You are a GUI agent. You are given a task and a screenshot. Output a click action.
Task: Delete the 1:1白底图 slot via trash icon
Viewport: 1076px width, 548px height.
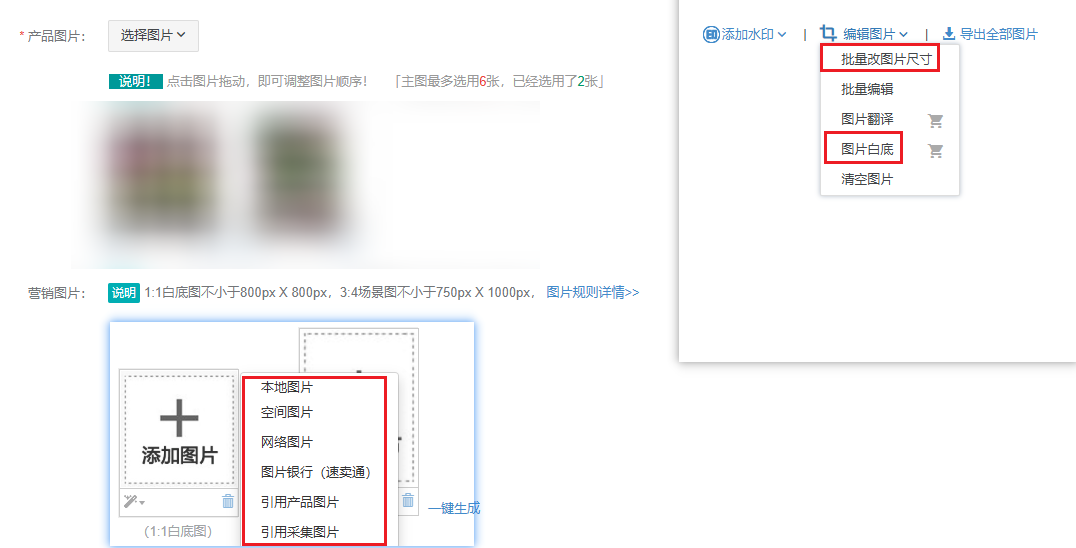[228, 501]
